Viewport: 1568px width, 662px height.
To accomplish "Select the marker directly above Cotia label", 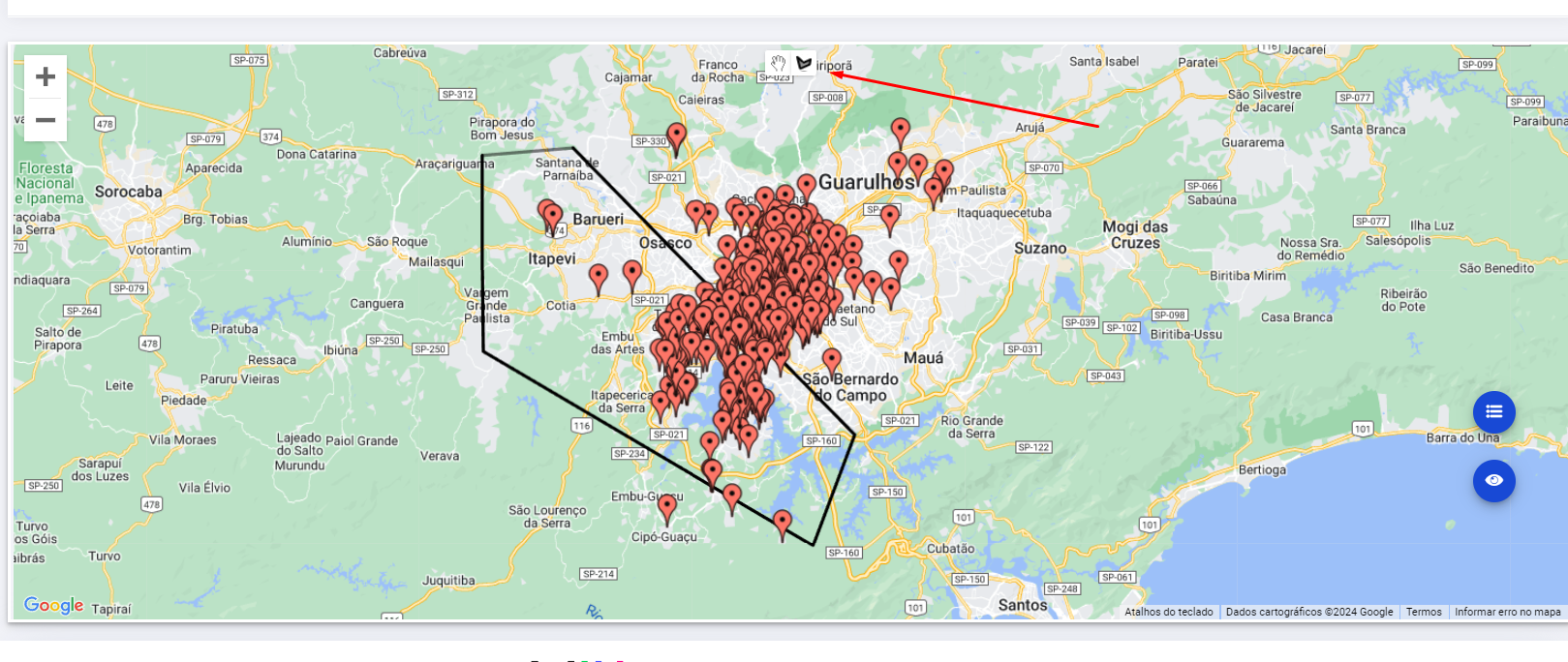I will [x=599, y=279].
